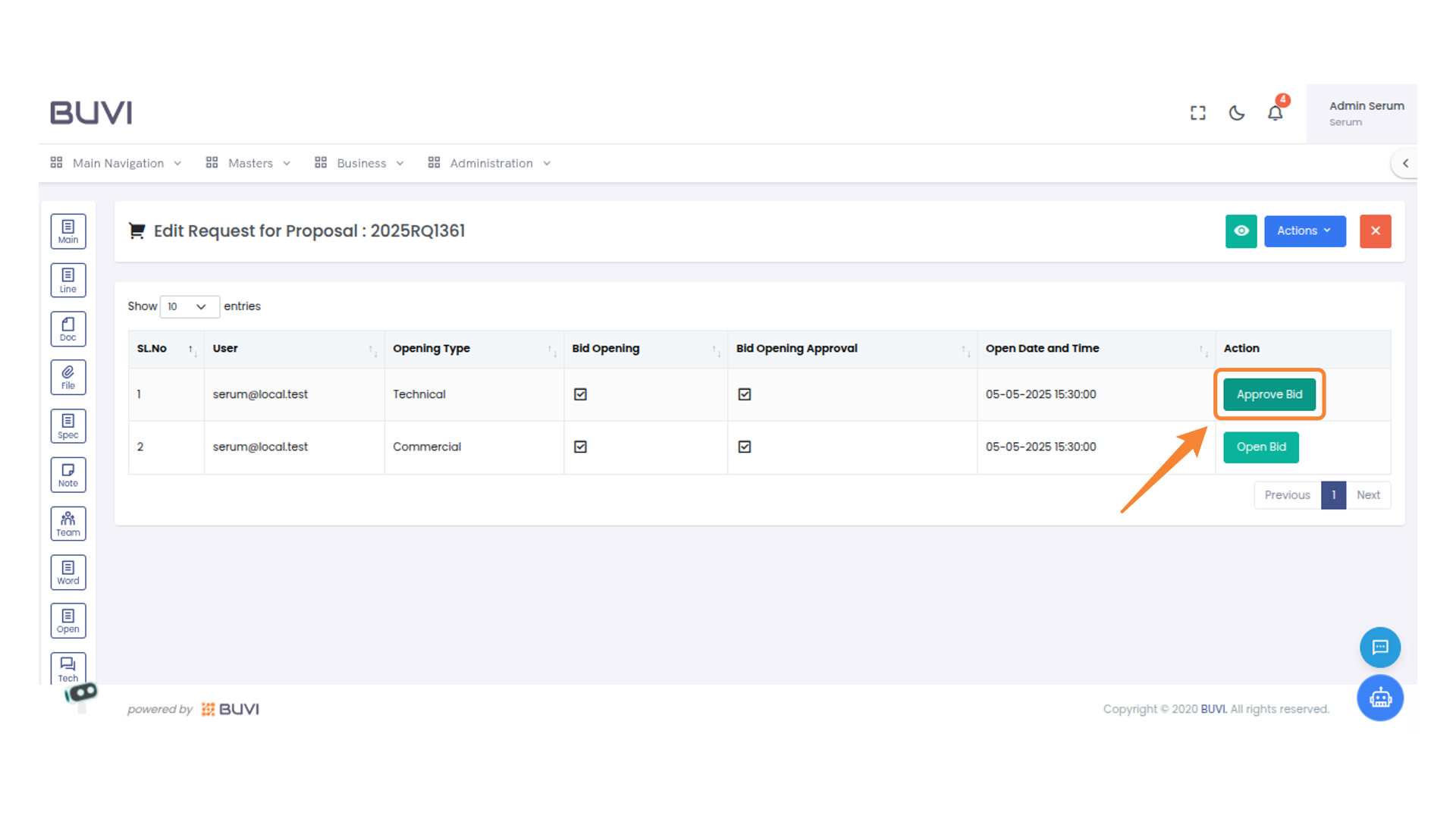Open the Masters menu
Image resolution: width=1456 pixels, height=819 pixels.
(249, 163)
